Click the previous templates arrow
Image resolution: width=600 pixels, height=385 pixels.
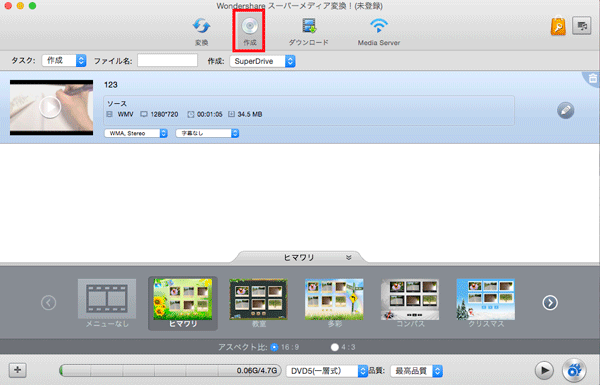coord(49,303)
